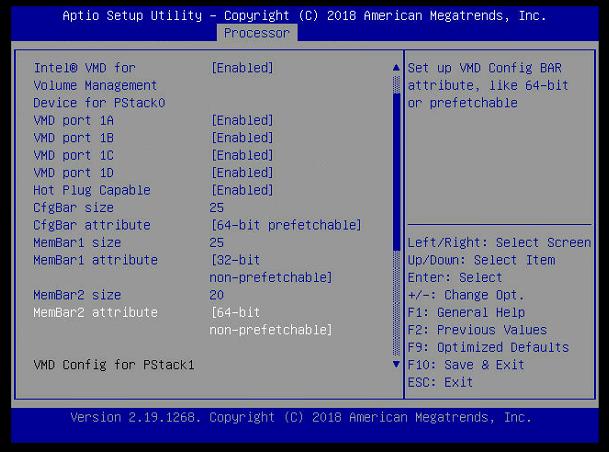This screenshot has height=452, width=609.
Task: Toggle Intel VMD for Volume Management Device value
Action: 242,68
